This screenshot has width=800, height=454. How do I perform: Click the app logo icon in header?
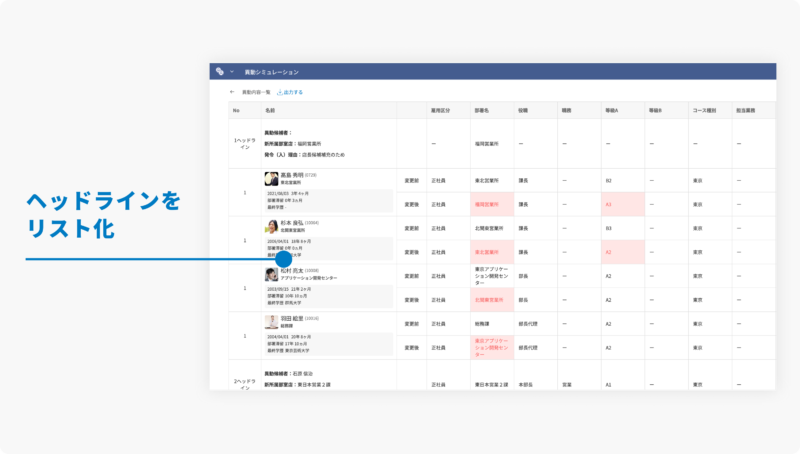click(220, 72)
